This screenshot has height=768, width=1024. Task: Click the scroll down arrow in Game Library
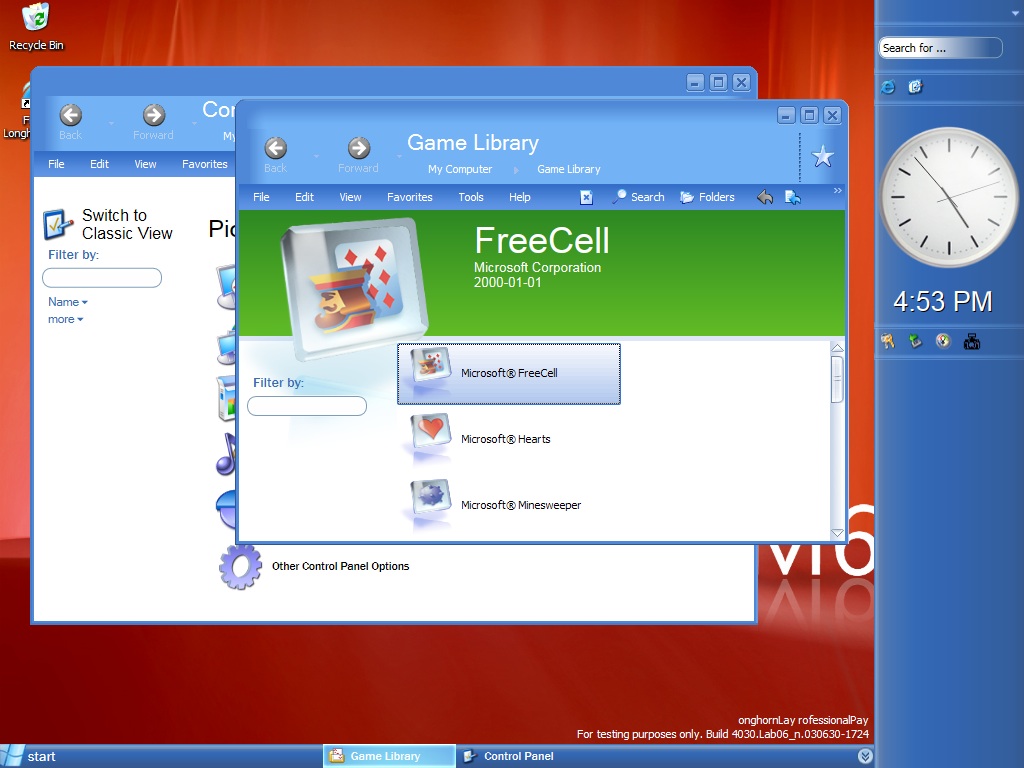(837, 533)
